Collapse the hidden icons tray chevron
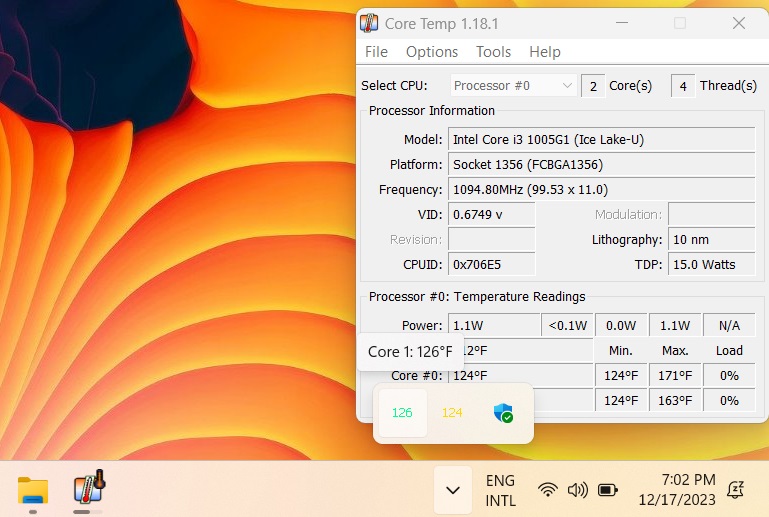Viewport: 769px width, 517px height. pyautogui.click(x=453, y=490)
